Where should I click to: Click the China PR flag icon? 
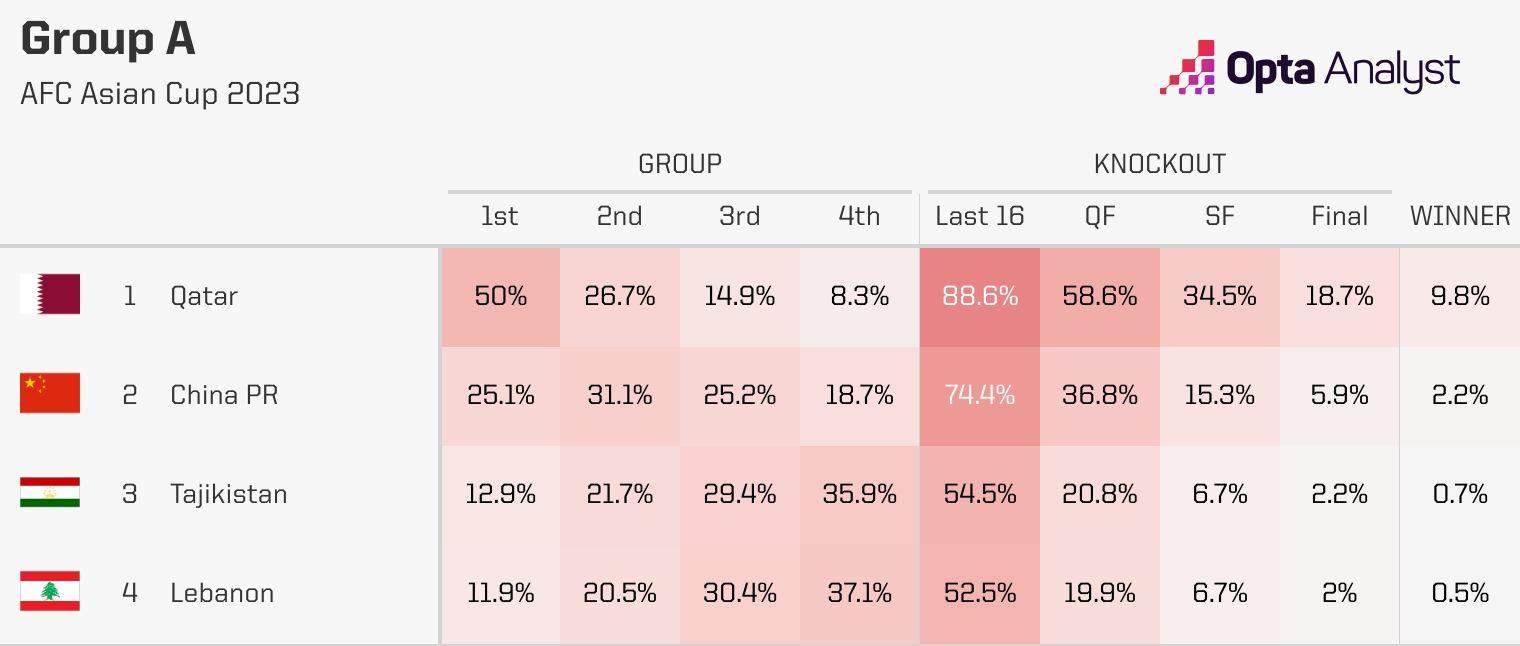tap(50, 394)
